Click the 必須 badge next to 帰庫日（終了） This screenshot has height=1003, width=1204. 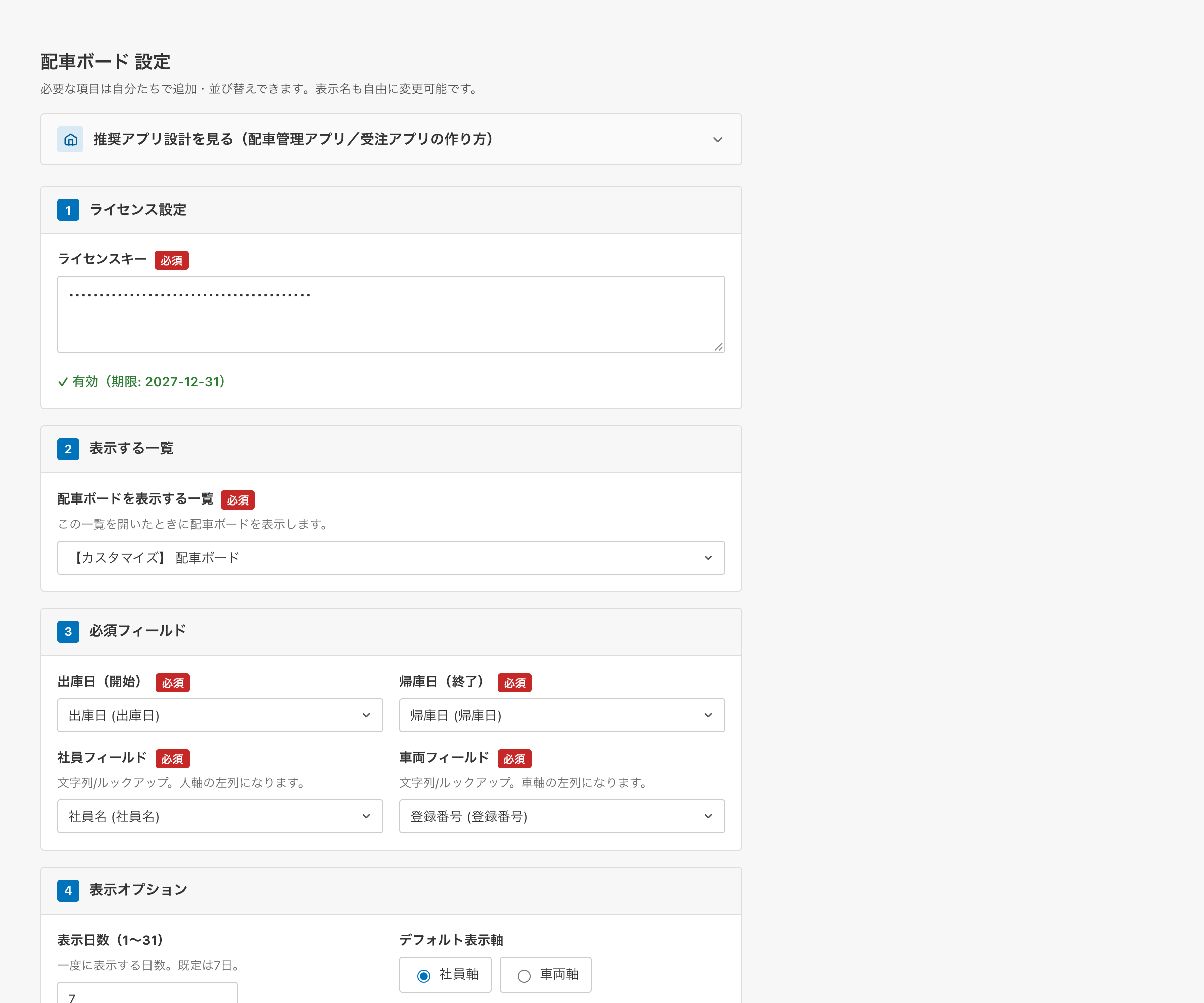[x=514, y=683]
